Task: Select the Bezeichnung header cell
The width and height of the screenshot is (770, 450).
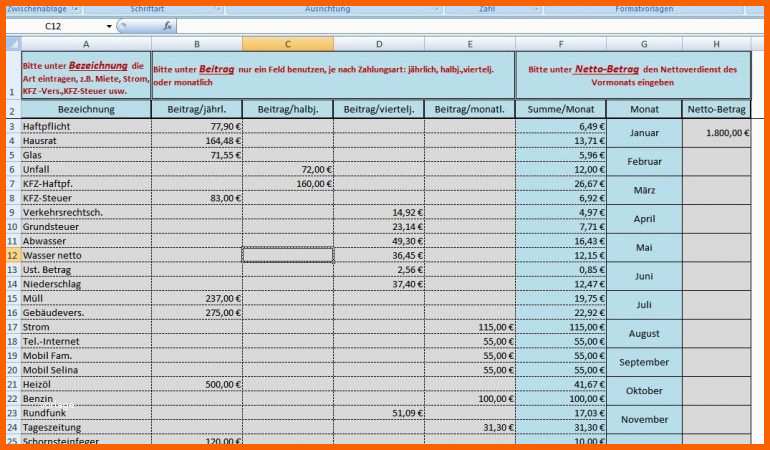Action: tap(86, 109)
